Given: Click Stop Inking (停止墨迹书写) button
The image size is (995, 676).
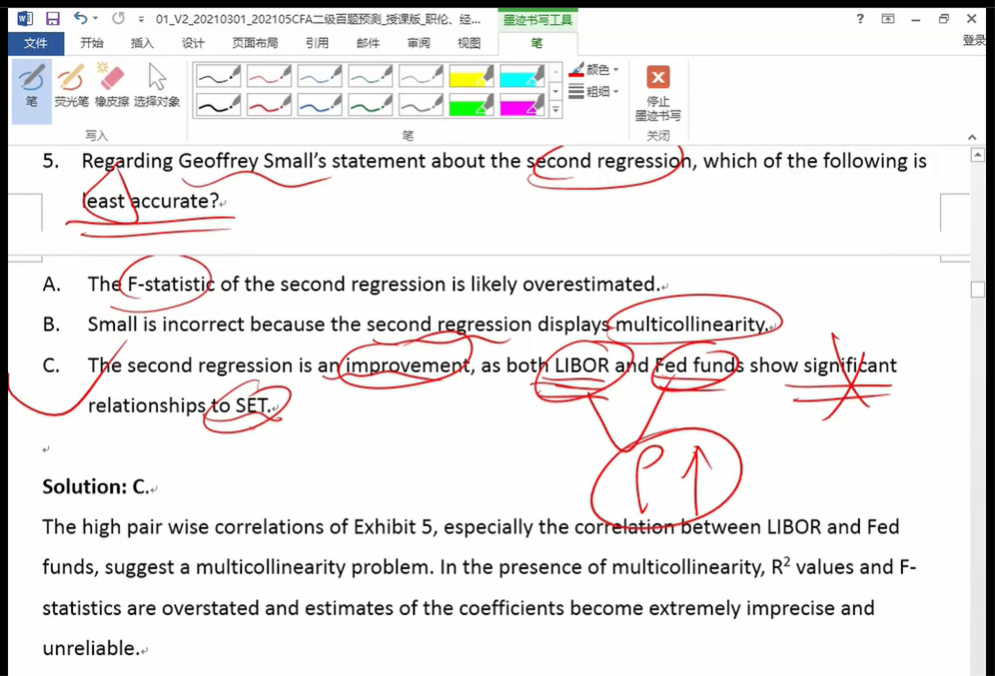Looking at the screenshot, I should tap(658, 92).
